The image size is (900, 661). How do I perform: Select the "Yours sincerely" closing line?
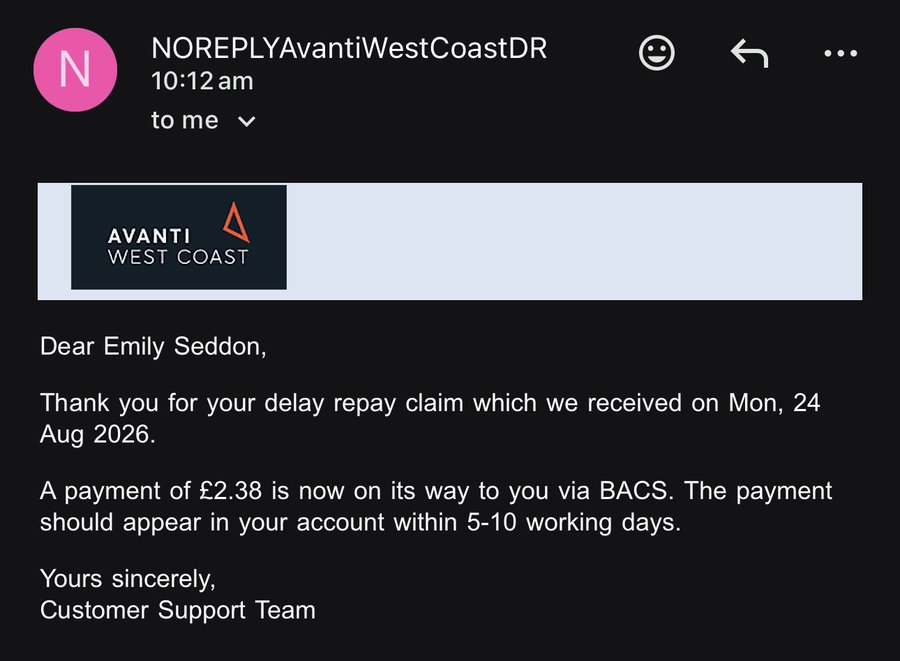click(128, 579)
